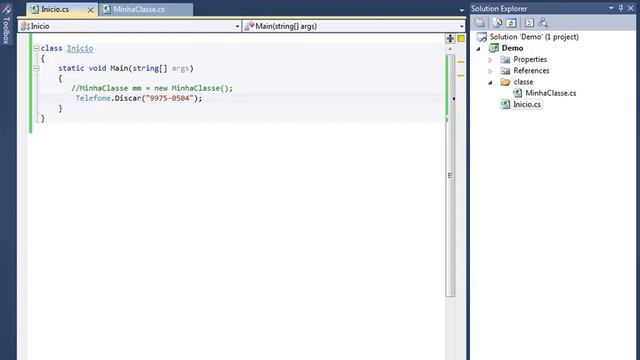Click the Show All Files icon in Solution Explorer

point(498,23)
